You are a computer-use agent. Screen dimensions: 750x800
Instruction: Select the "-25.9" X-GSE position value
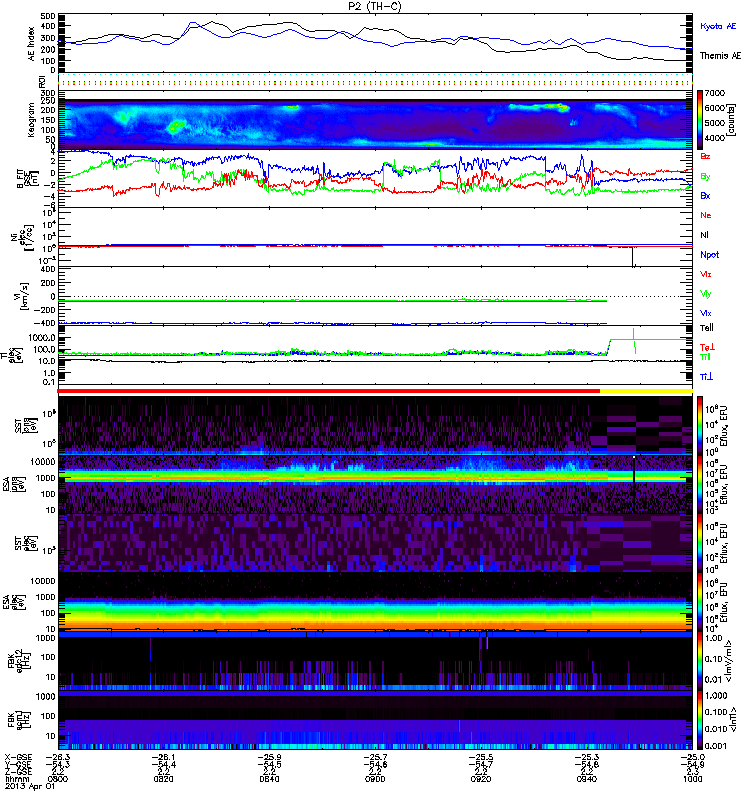[x=269, y=757]
